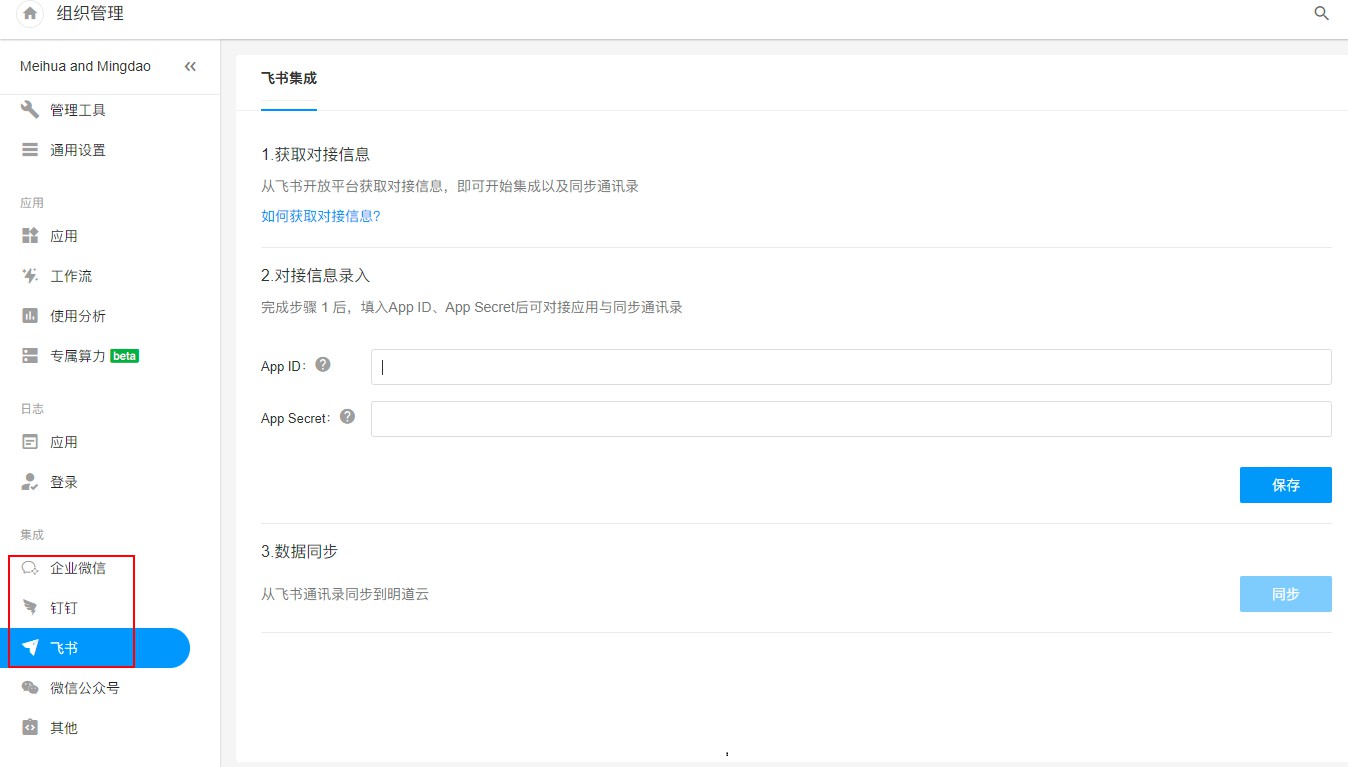Focus the App Secret input field
This screenshot has width=1348, height=767.
850,419
